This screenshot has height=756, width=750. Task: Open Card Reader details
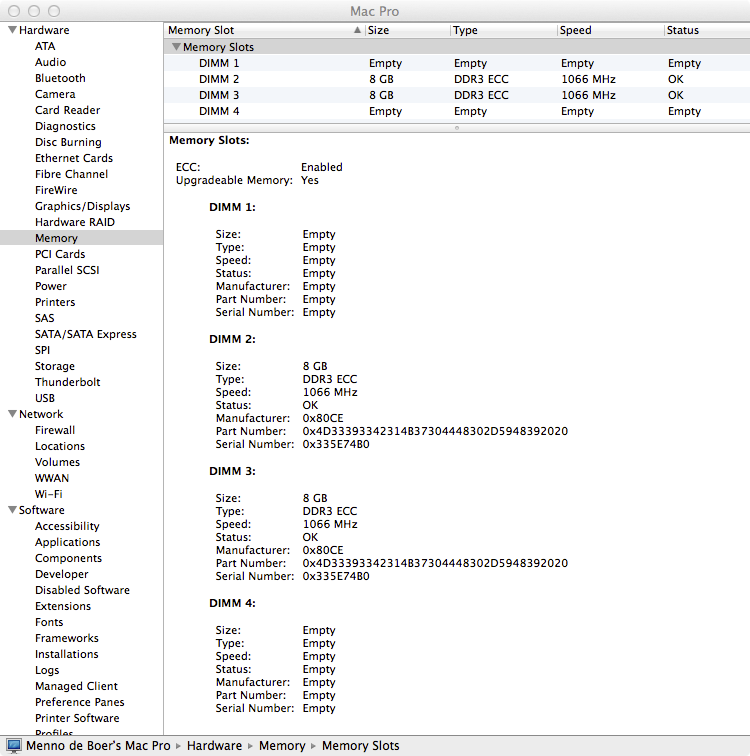[x=67, y=109]
